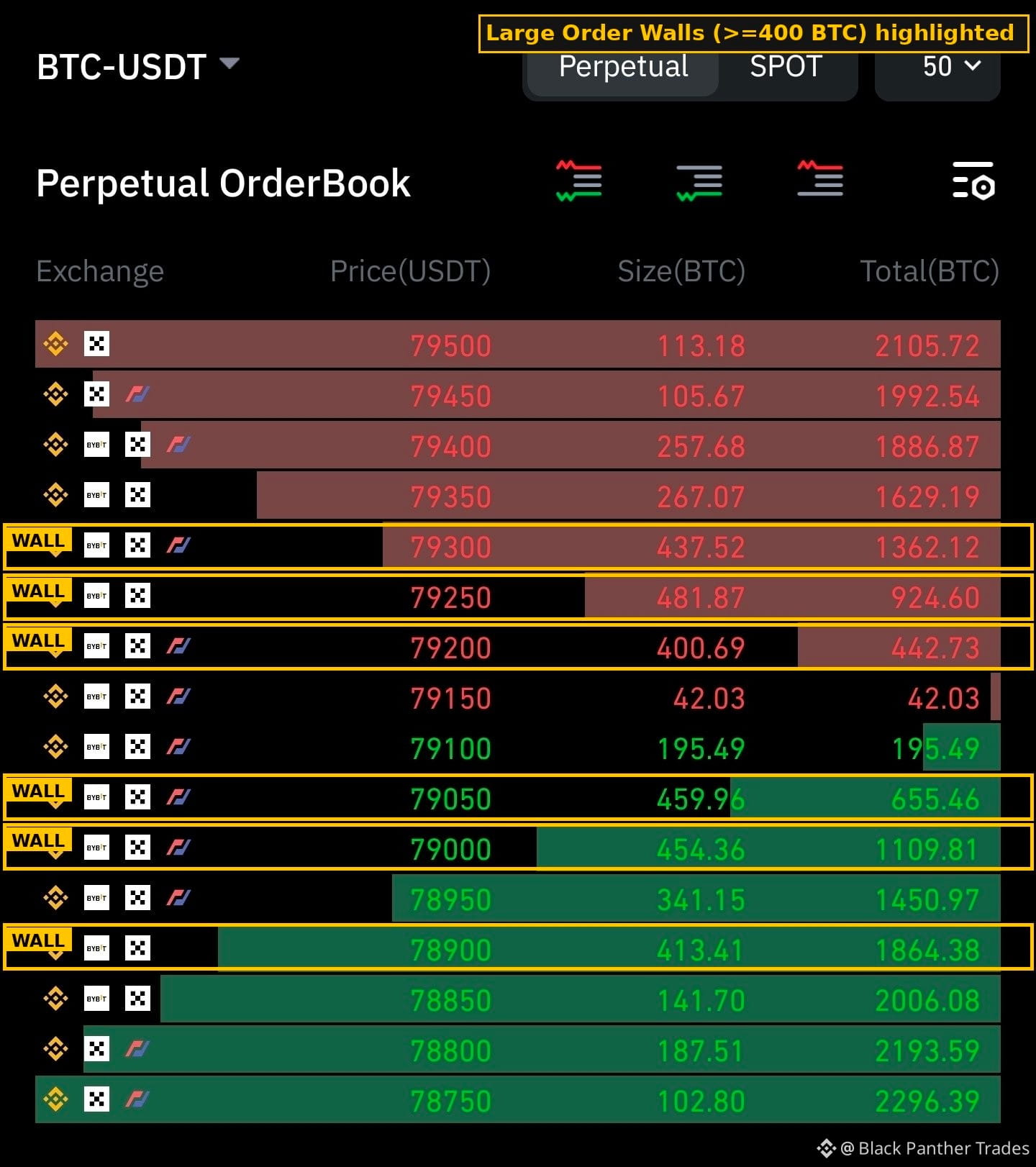Image resolution: width=1036 pixels, height=1167 pixels.
Task: Click the Price(USDT) column header
Action: click(x=410, y=271)
